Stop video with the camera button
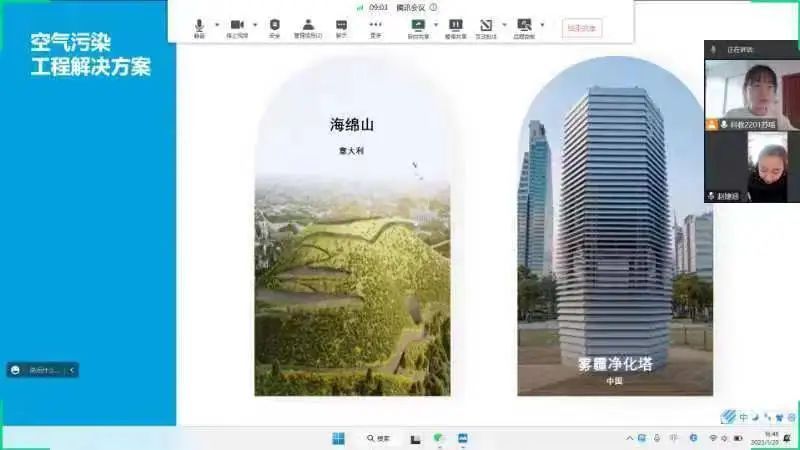This screenshot has width=800, height=450. tap(237, 25)
